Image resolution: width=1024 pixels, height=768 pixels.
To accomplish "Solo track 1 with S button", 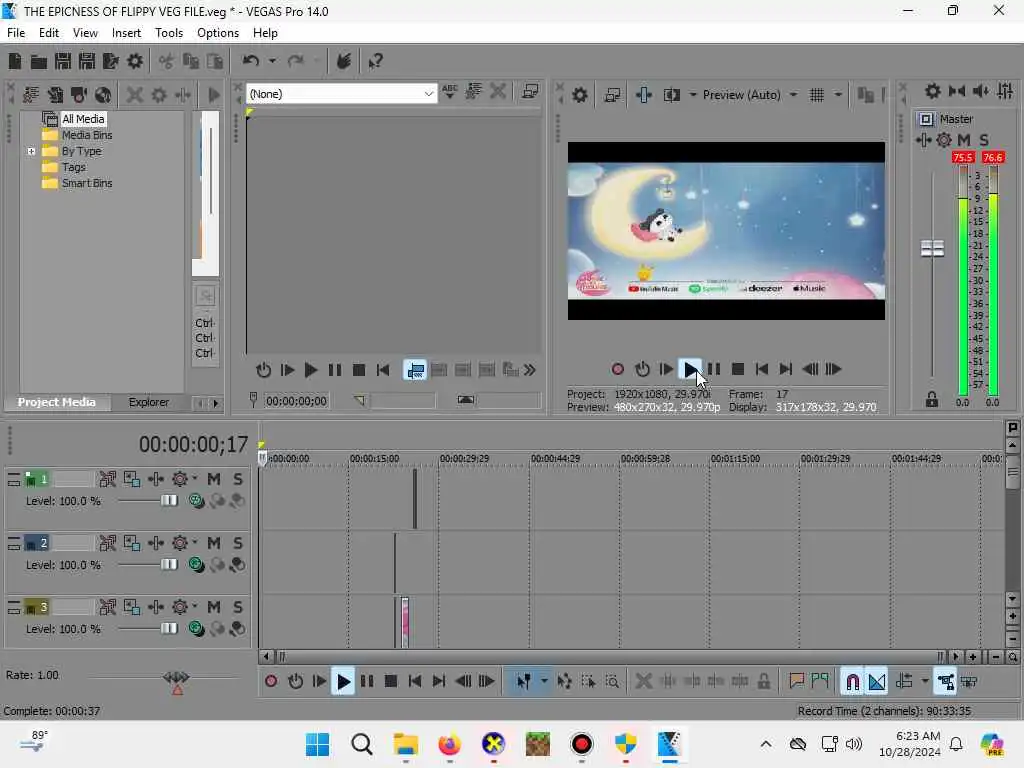I will coord(238,479).
